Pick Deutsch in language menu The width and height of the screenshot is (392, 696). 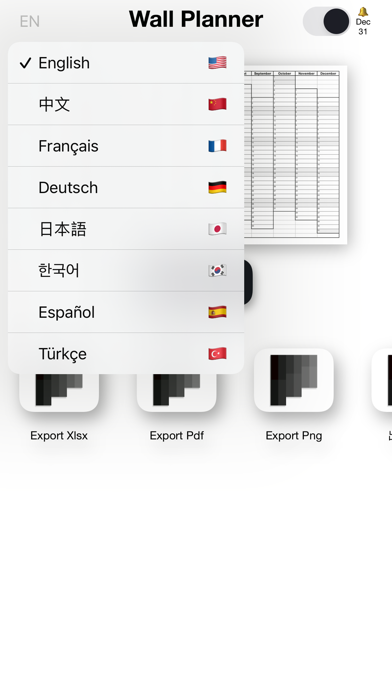click(126, 187)
